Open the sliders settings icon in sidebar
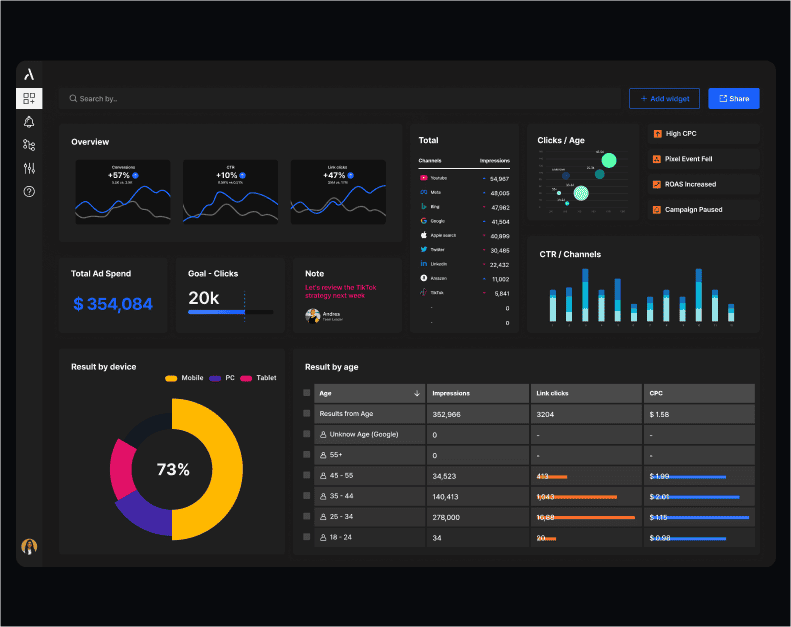The image size is (791, 627). click(x=29, y=168)
